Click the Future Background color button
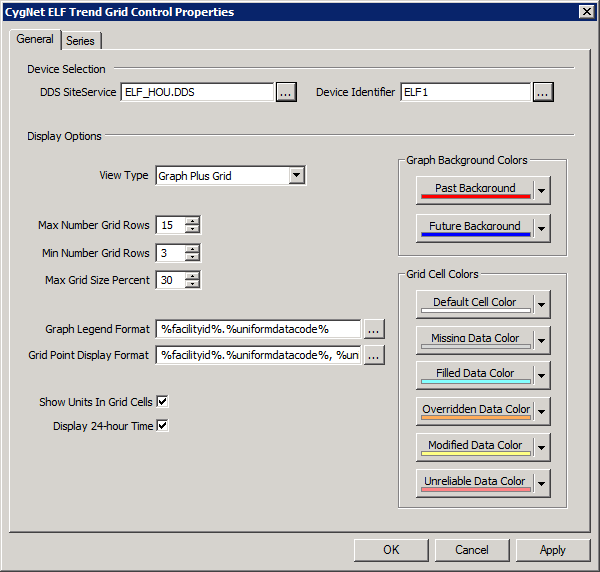The height and width of the screenshot is (572, 600). [x=475, y=228]
